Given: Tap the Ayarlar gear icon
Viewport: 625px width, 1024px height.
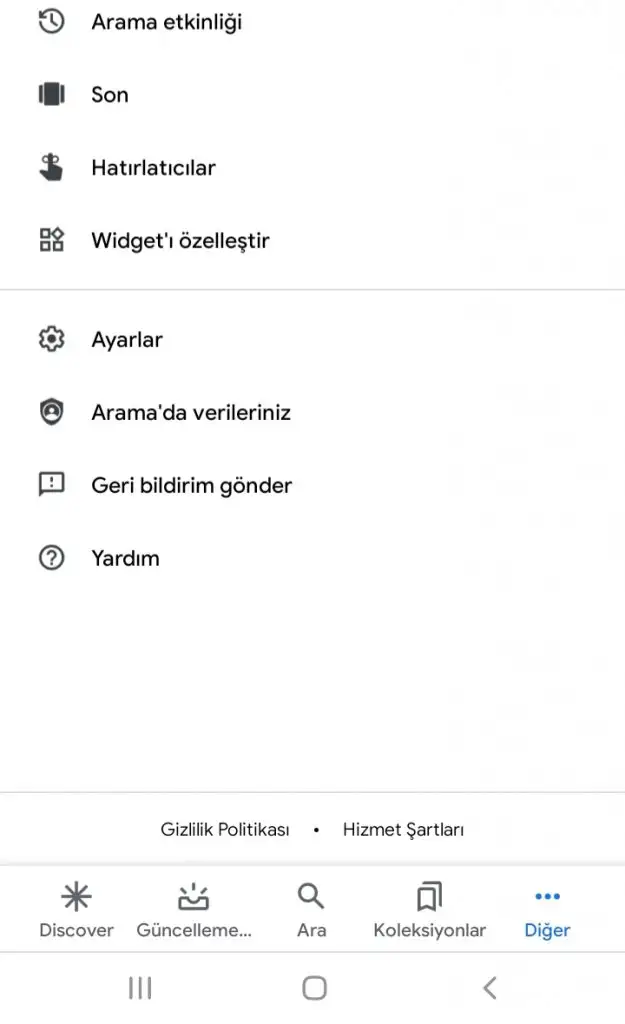Looking at the screenshot, I should (51, 340).
